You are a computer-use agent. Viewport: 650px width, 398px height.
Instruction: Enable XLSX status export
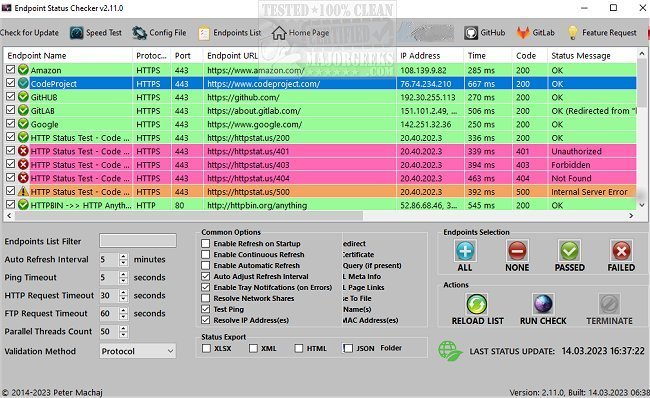[x=206, y=348]
